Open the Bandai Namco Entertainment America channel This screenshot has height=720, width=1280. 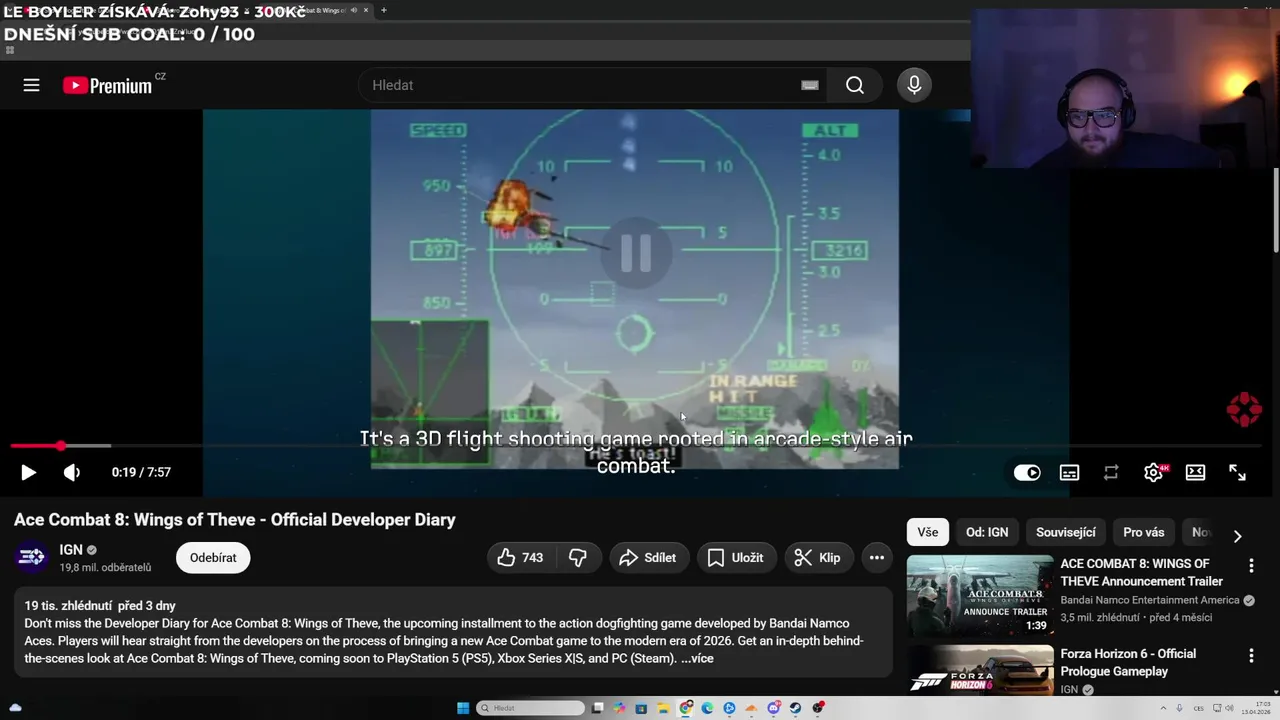point(1150,600)
